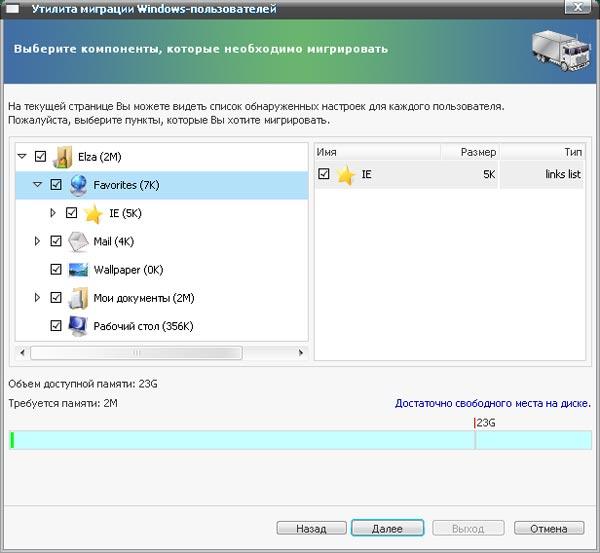
Task: Click the Мои документы folder icon
Action: click(x=78, y=298)
